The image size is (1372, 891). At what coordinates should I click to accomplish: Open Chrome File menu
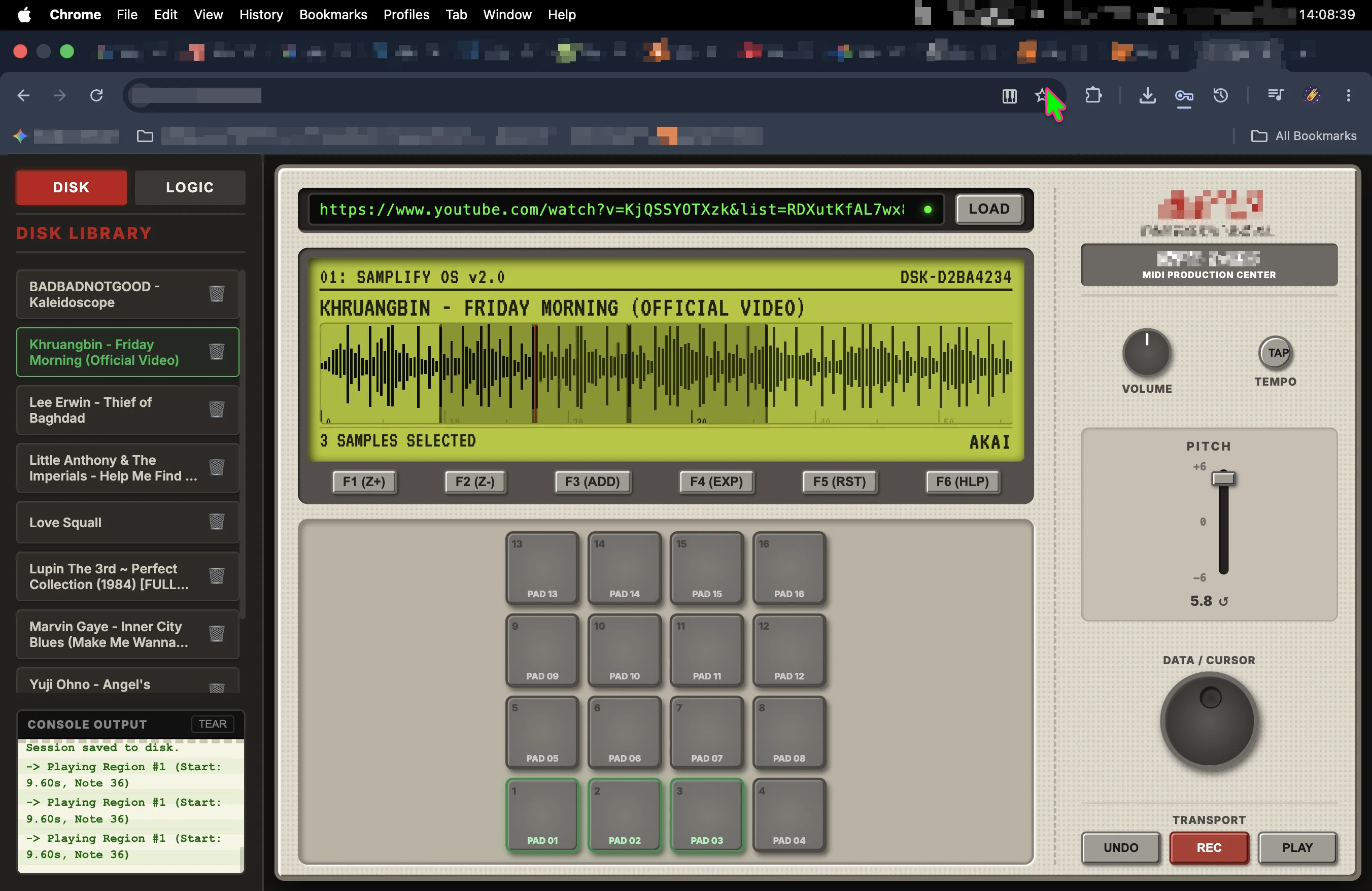(x=127, y=14)
